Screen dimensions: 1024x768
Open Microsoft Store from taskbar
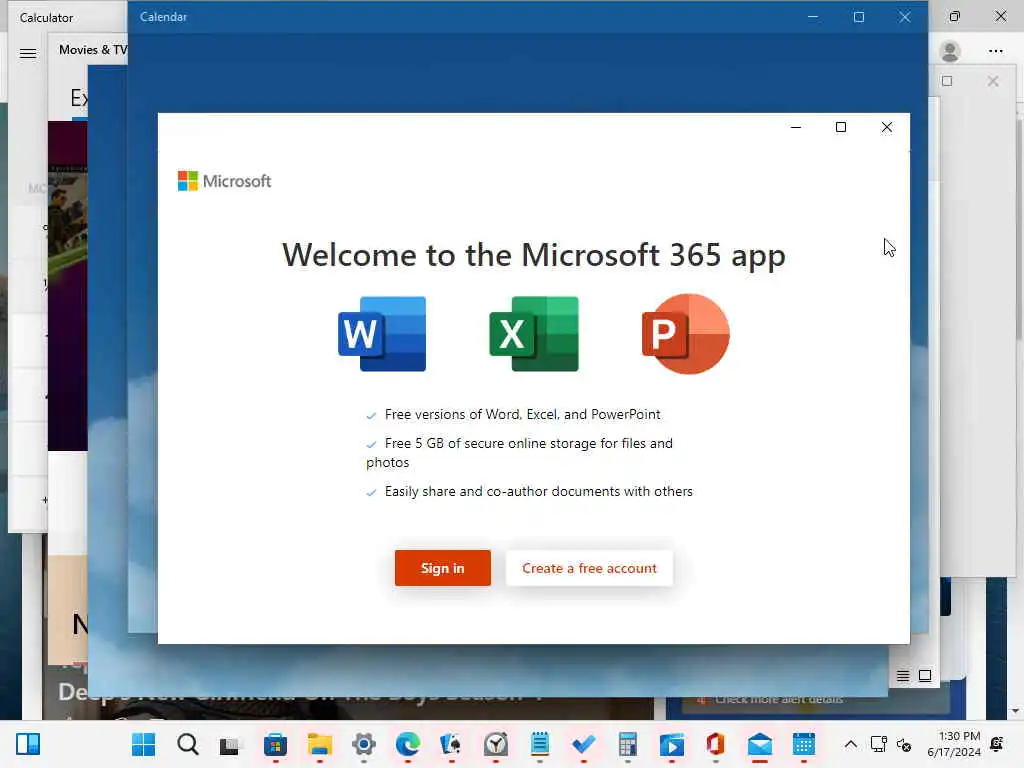pos(275,744)
